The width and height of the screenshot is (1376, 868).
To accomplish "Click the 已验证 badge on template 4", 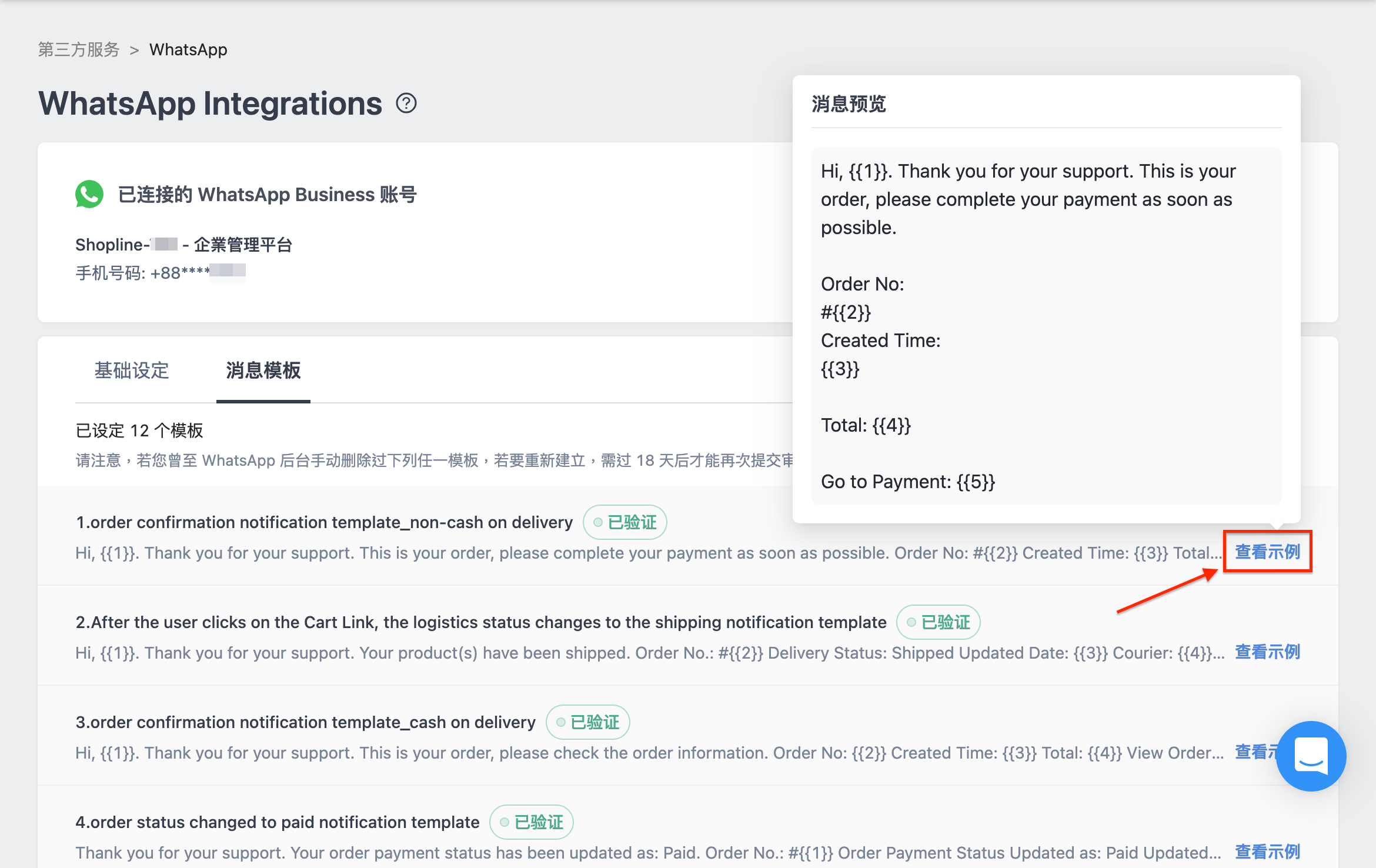I will pyautogui.click(x=531, y=822).
